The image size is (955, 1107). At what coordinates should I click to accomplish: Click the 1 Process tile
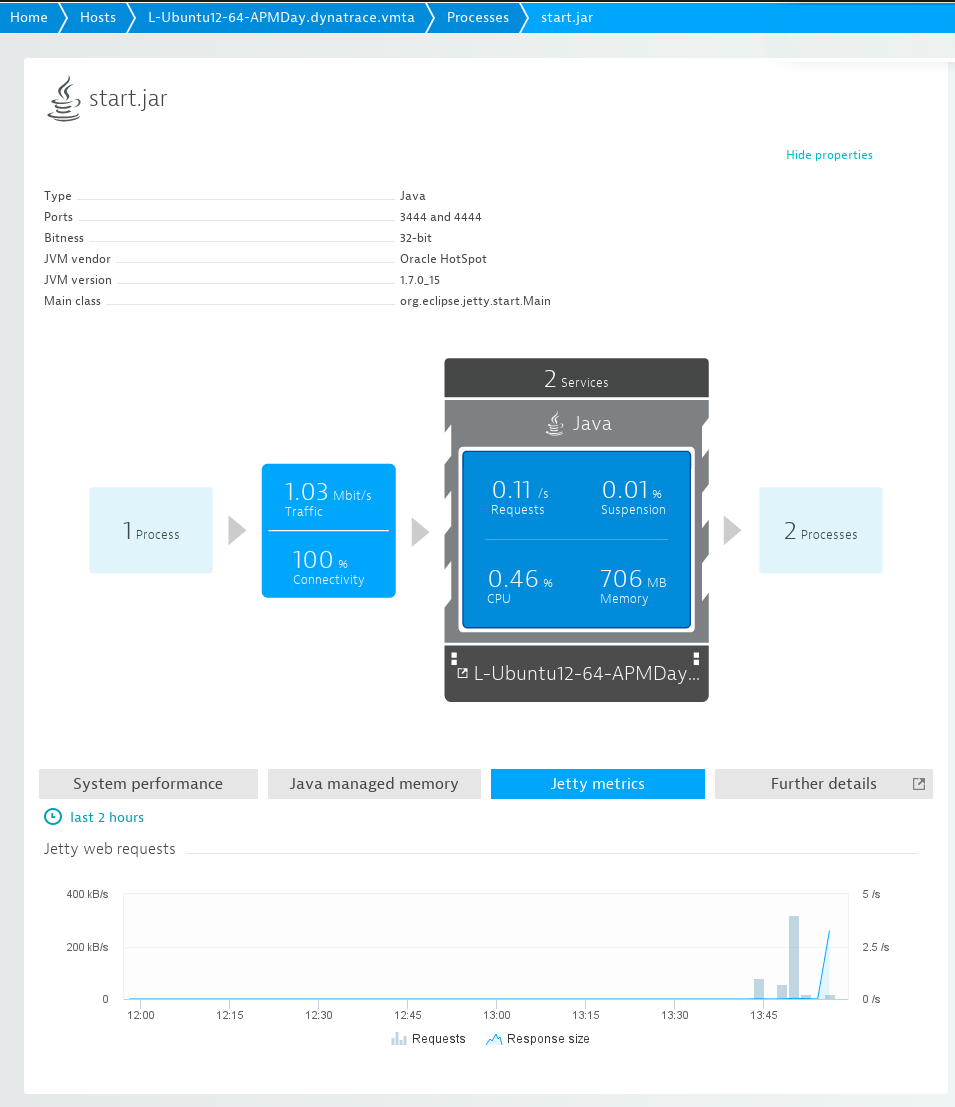[x=151, y=530]
